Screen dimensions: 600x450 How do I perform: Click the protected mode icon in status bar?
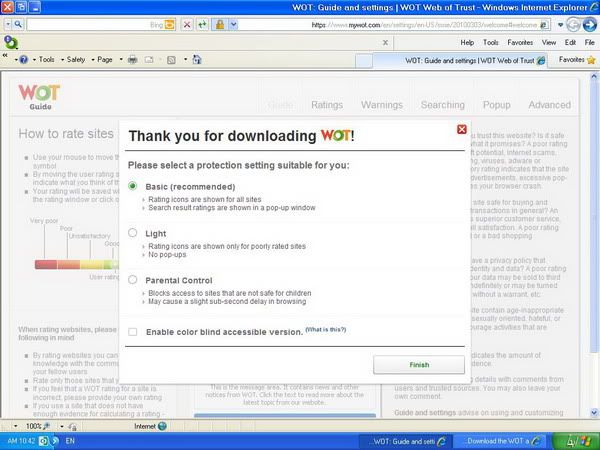tap(72, 426)
